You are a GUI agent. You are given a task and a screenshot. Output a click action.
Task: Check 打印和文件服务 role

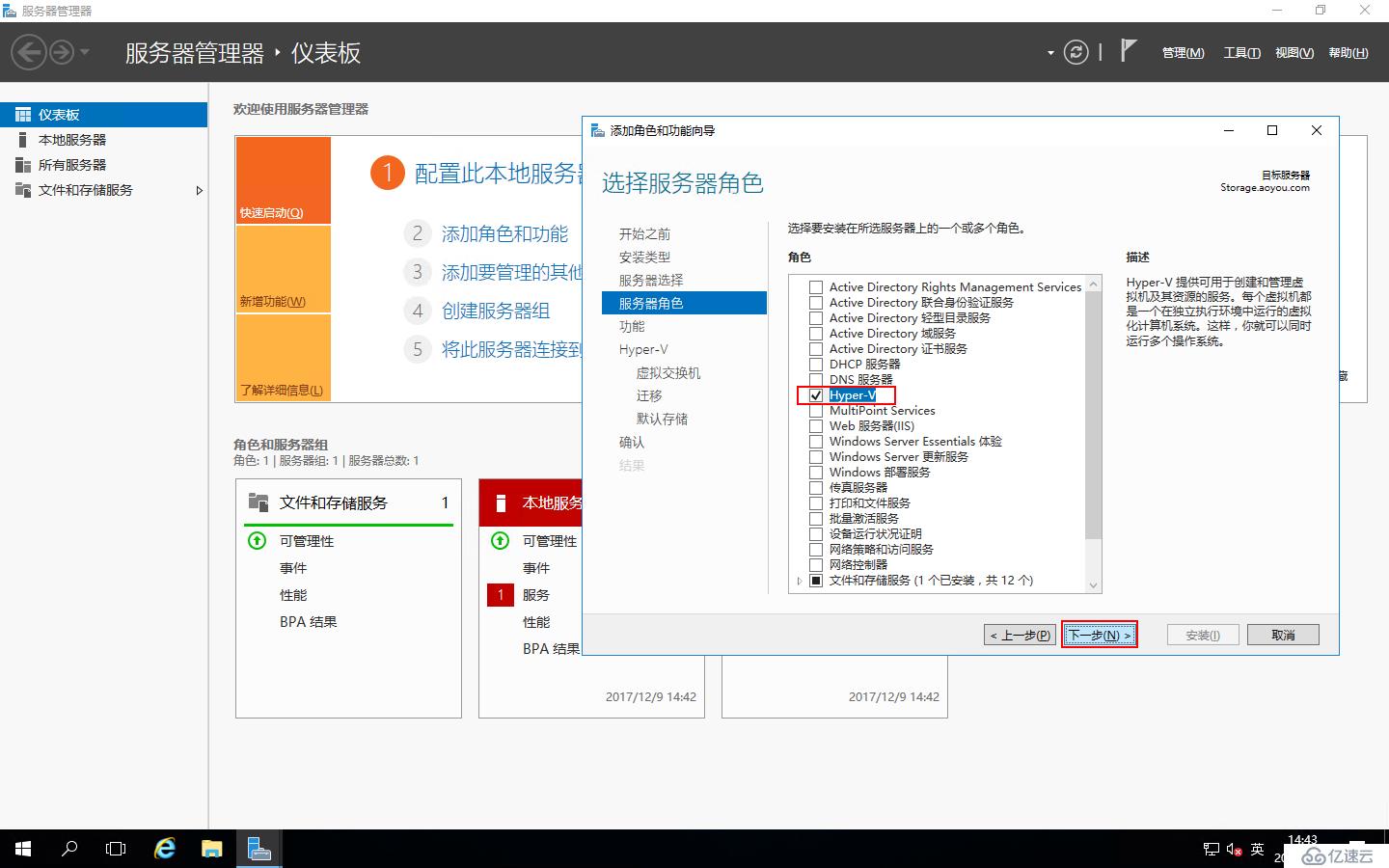[x=816, y=503]
